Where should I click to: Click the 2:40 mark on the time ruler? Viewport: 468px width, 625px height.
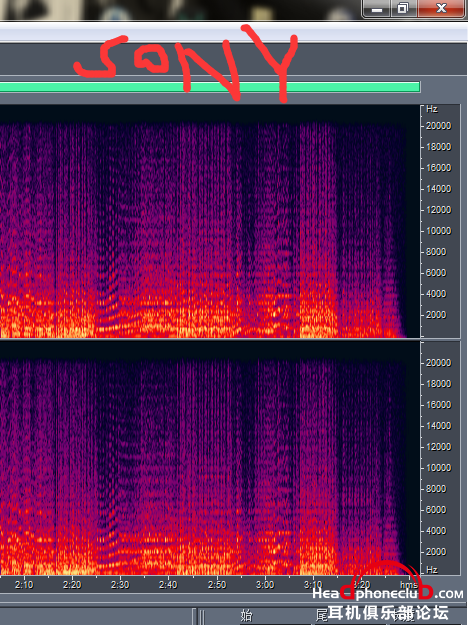168,585
